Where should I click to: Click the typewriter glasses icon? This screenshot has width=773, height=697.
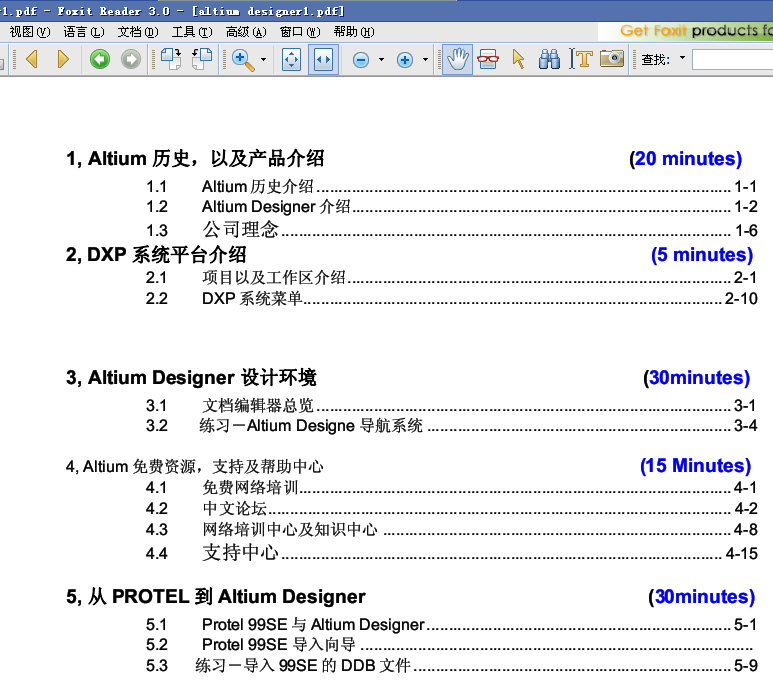click(x=488, y=60)
